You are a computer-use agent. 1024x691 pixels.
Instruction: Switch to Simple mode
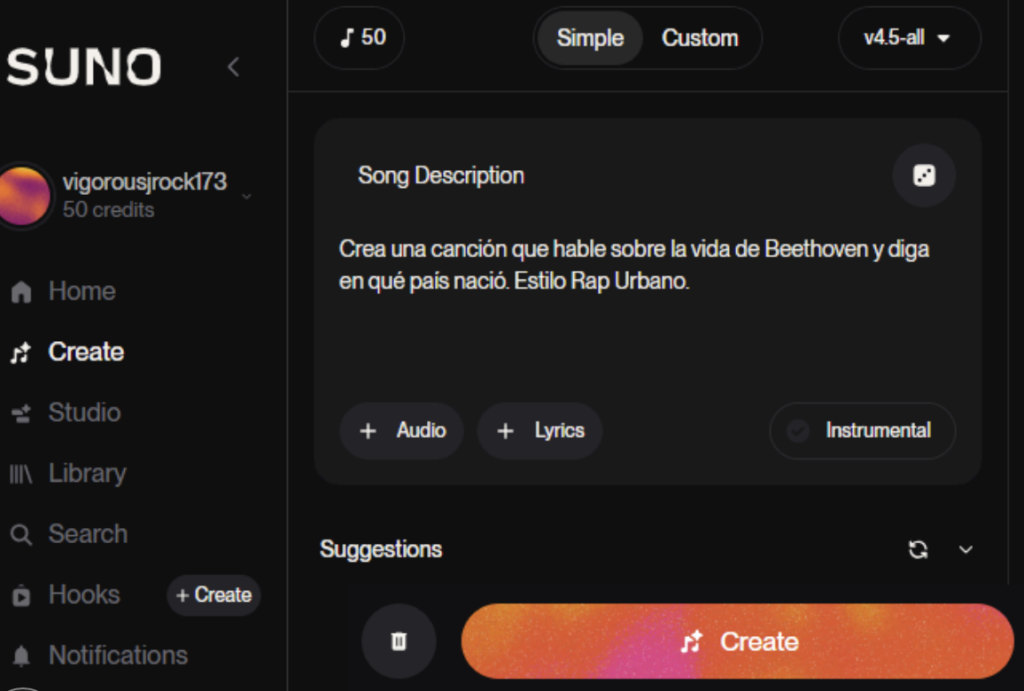pyautogui.click(x=589, y=38)
